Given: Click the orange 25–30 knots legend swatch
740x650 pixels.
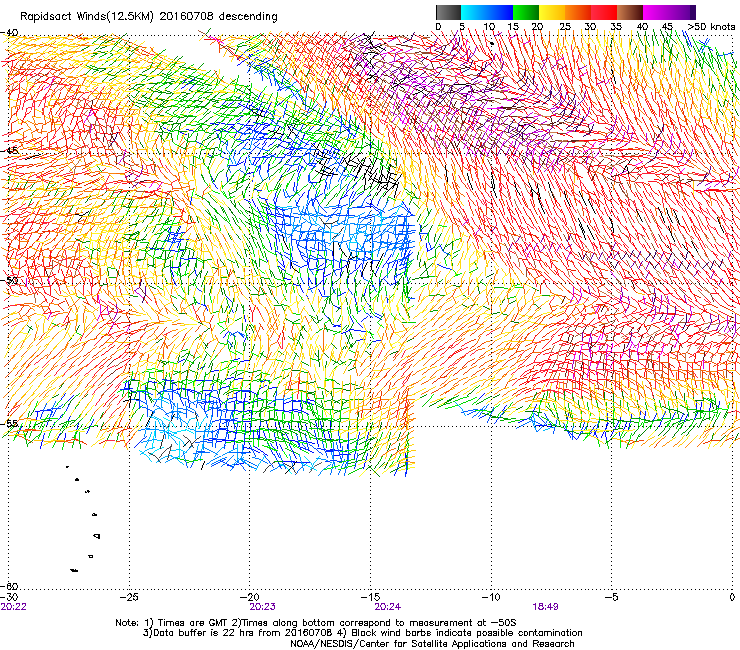Looking at the screenshot, I should point(578,12).
